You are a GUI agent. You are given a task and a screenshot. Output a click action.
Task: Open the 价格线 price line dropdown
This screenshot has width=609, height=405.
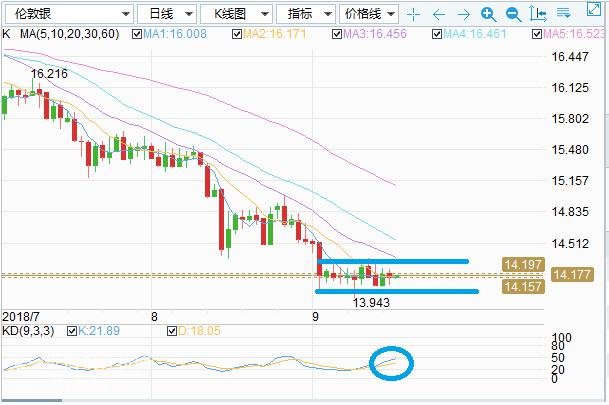click(x=369, y=14)
